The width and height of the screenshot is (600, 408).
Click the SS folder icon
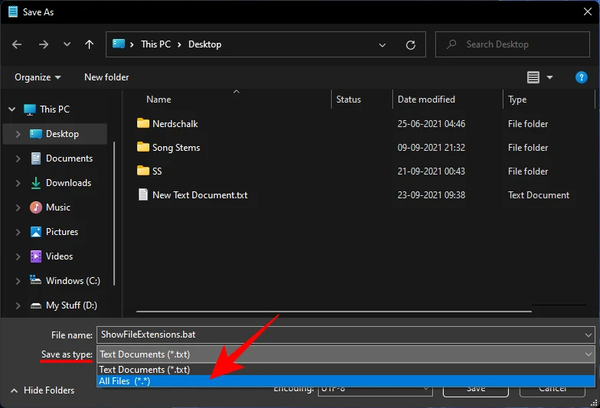(x=143, y=171)
